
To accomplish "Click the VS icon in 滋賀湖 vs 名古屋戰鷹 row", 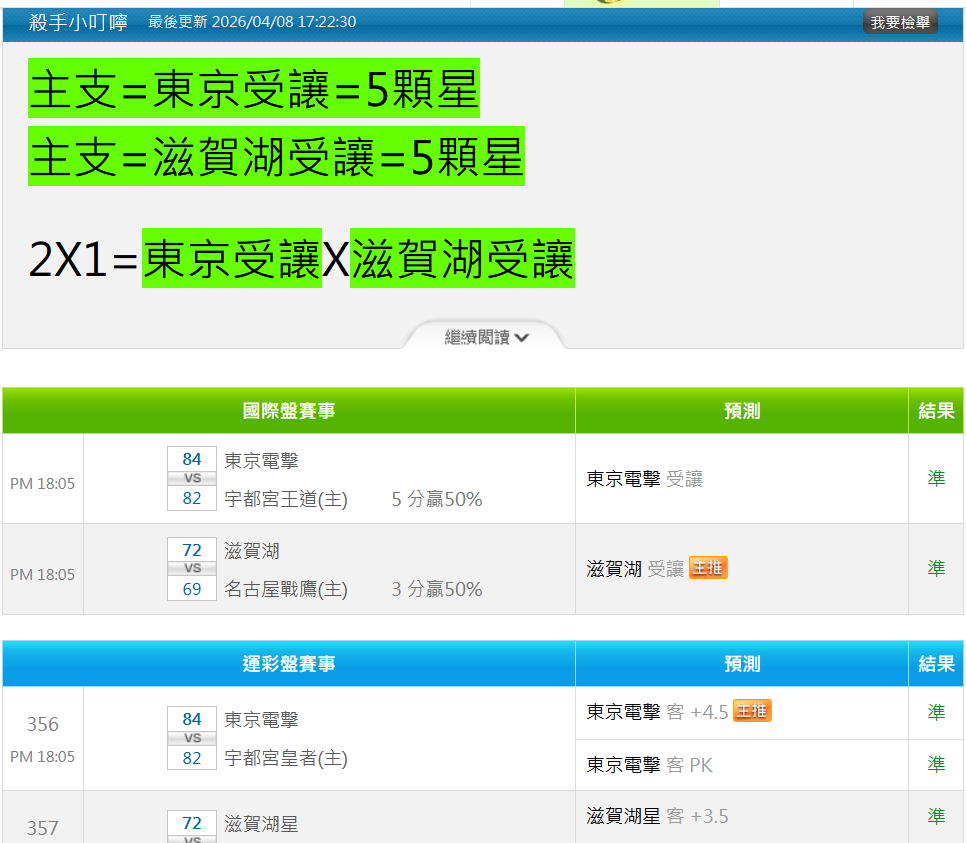I will (x=192, y=569).
